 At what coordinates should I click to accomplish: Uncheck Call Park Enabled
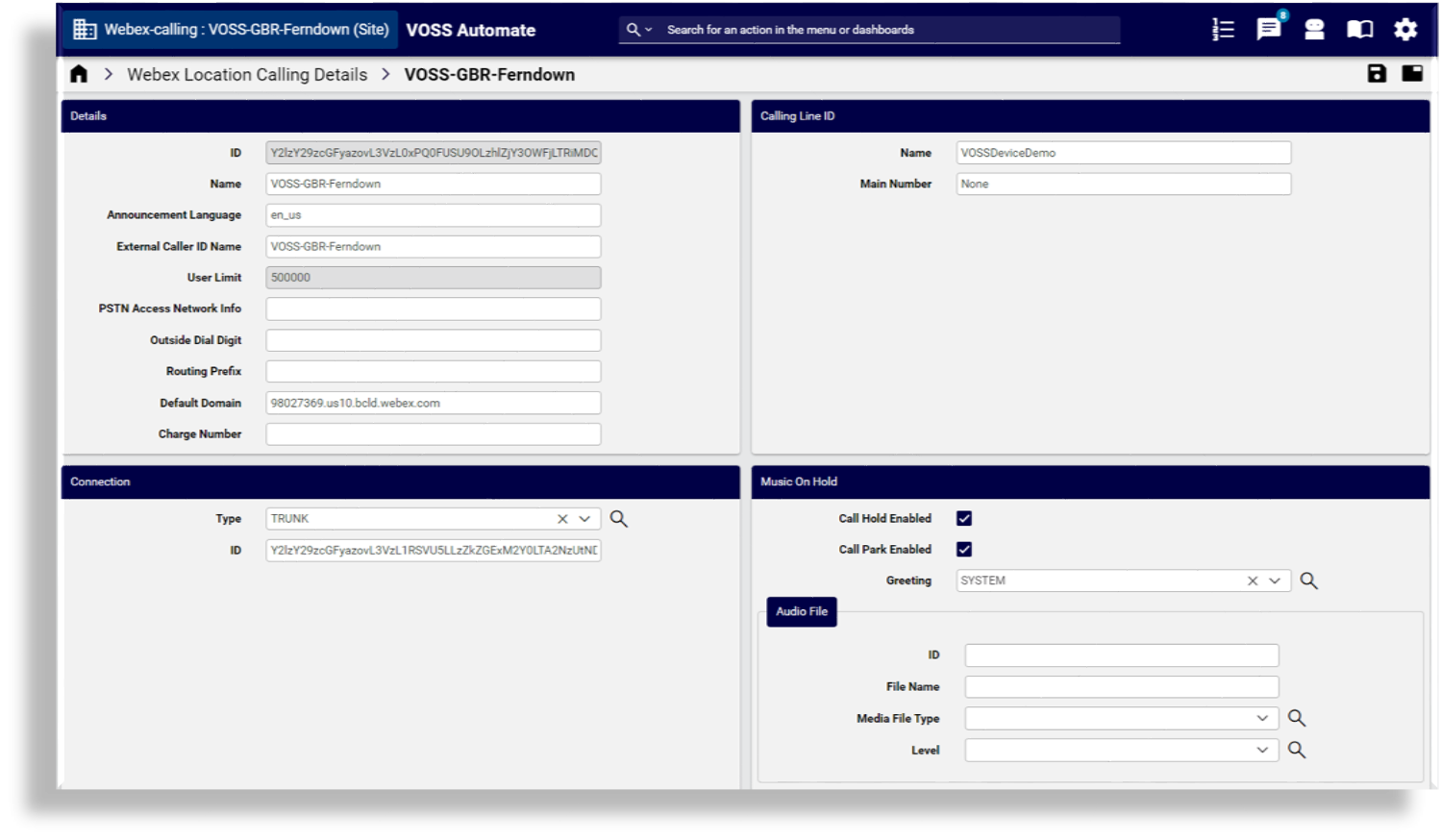coord(963,549)
